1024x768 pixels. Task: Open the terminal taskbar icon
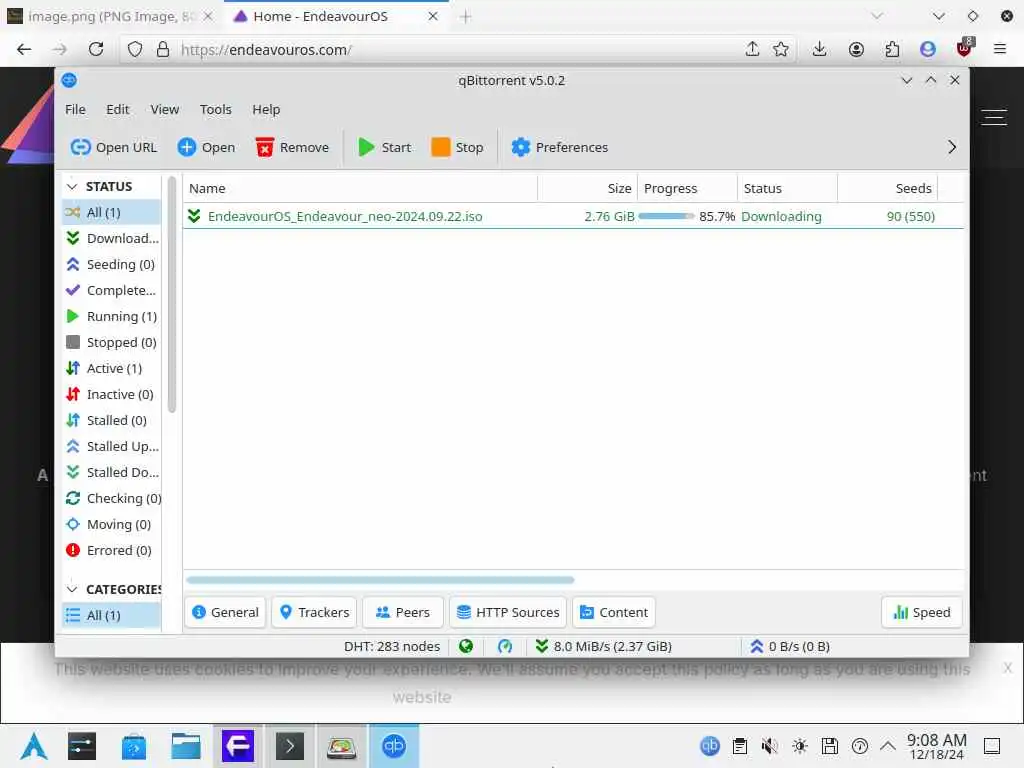click(289, 746)
